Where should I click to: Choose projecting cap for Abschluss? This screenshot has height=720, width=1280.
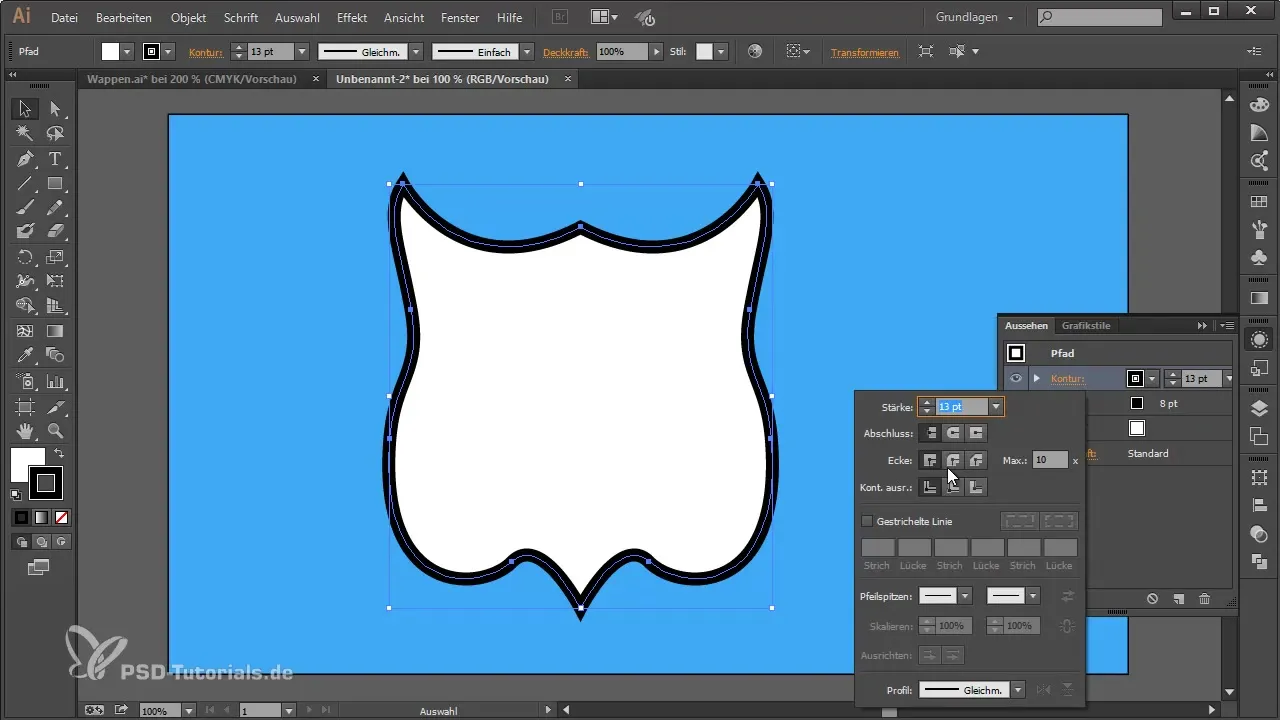(976, 433)
